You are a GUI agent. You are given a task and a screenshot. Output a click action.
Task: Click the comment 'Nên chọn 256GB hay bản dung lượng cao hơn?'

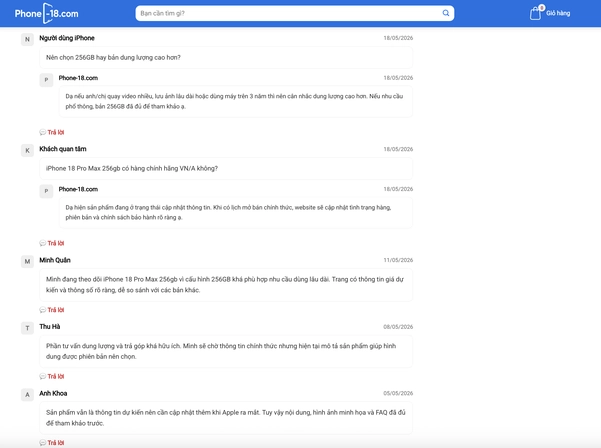click(226, 57)
